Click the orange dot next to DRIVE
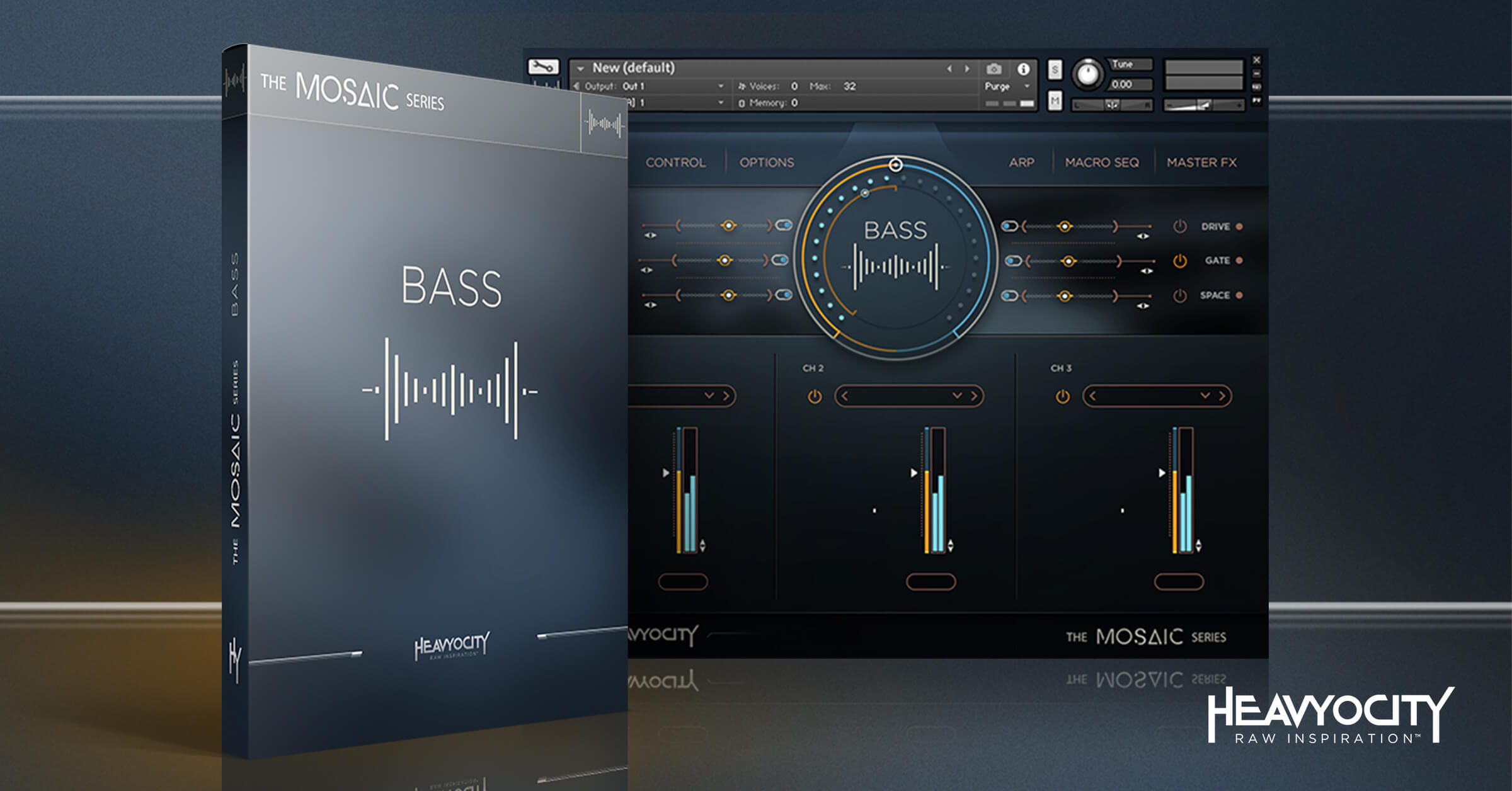 point(1239,226)
